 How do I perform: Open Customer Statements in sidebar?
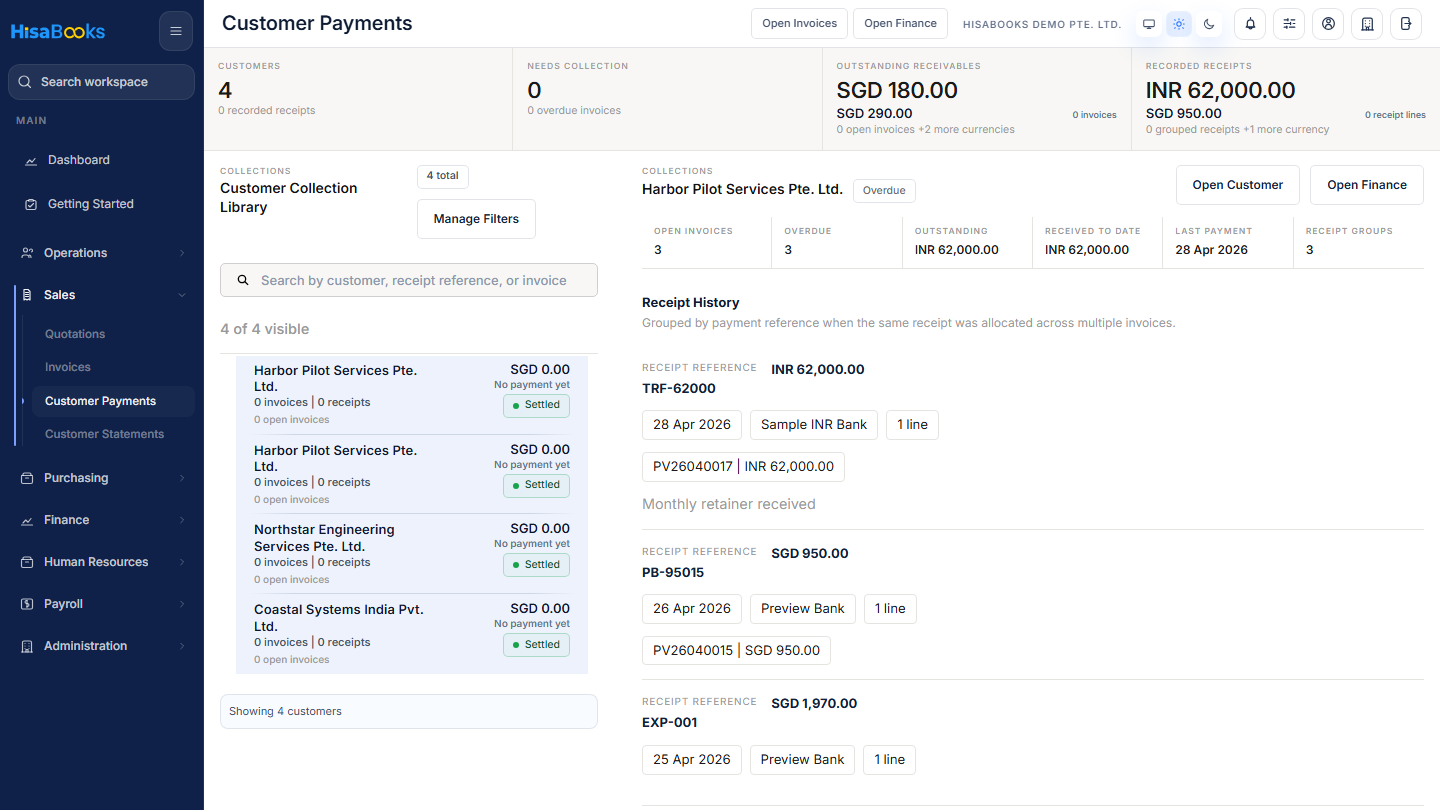pos(104,434)
